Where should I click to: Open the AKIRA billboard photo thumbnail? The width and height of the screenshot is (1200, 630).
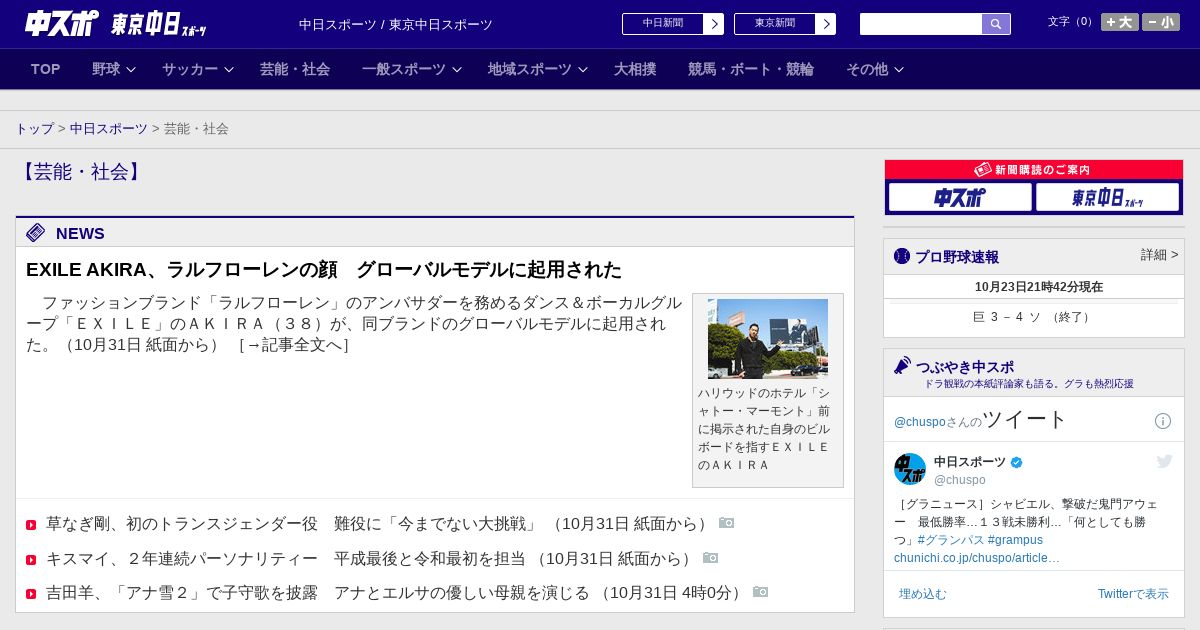[x=768, y=339]
